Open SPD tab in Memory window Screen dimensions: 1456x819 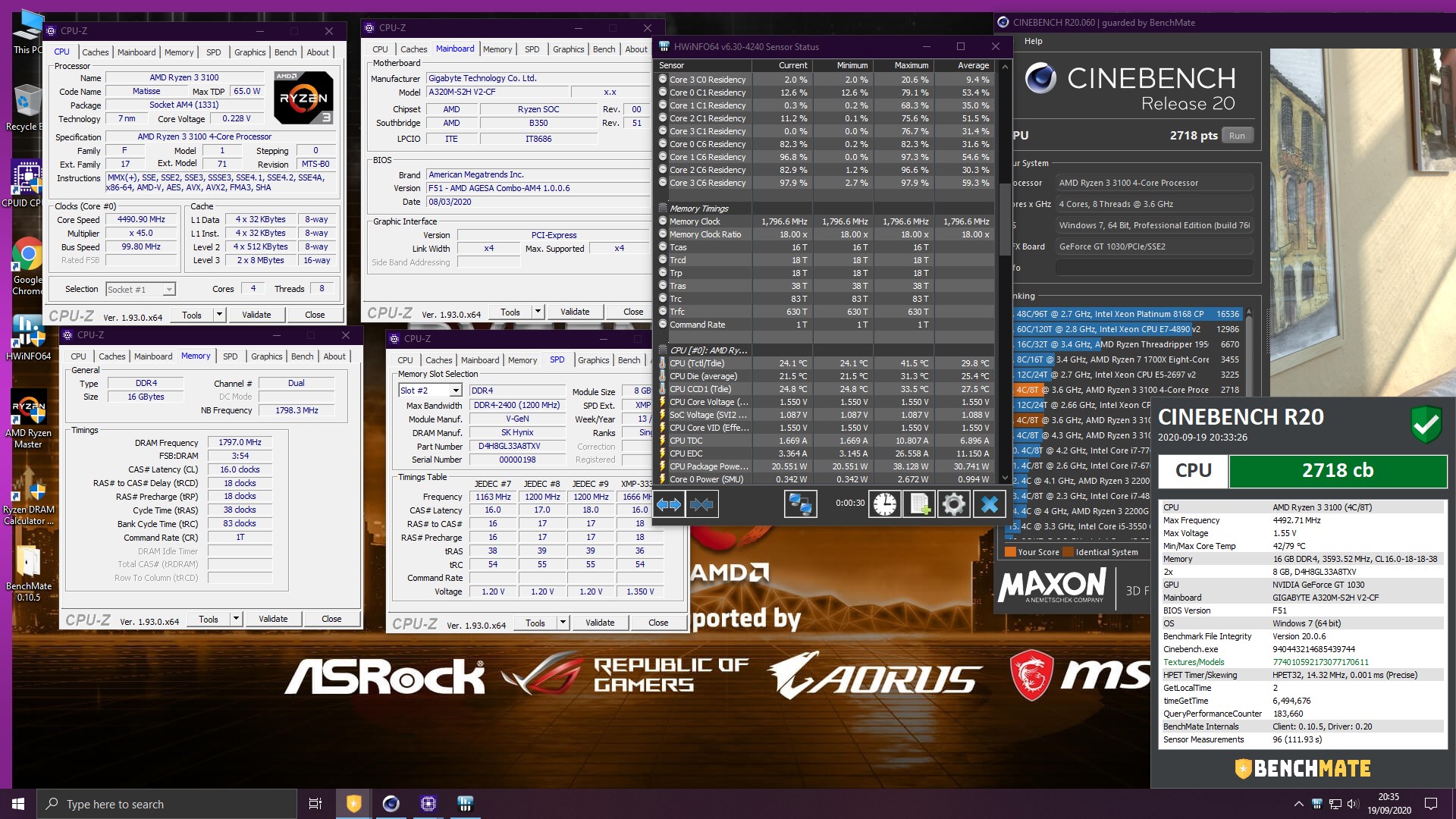point(230,356)
